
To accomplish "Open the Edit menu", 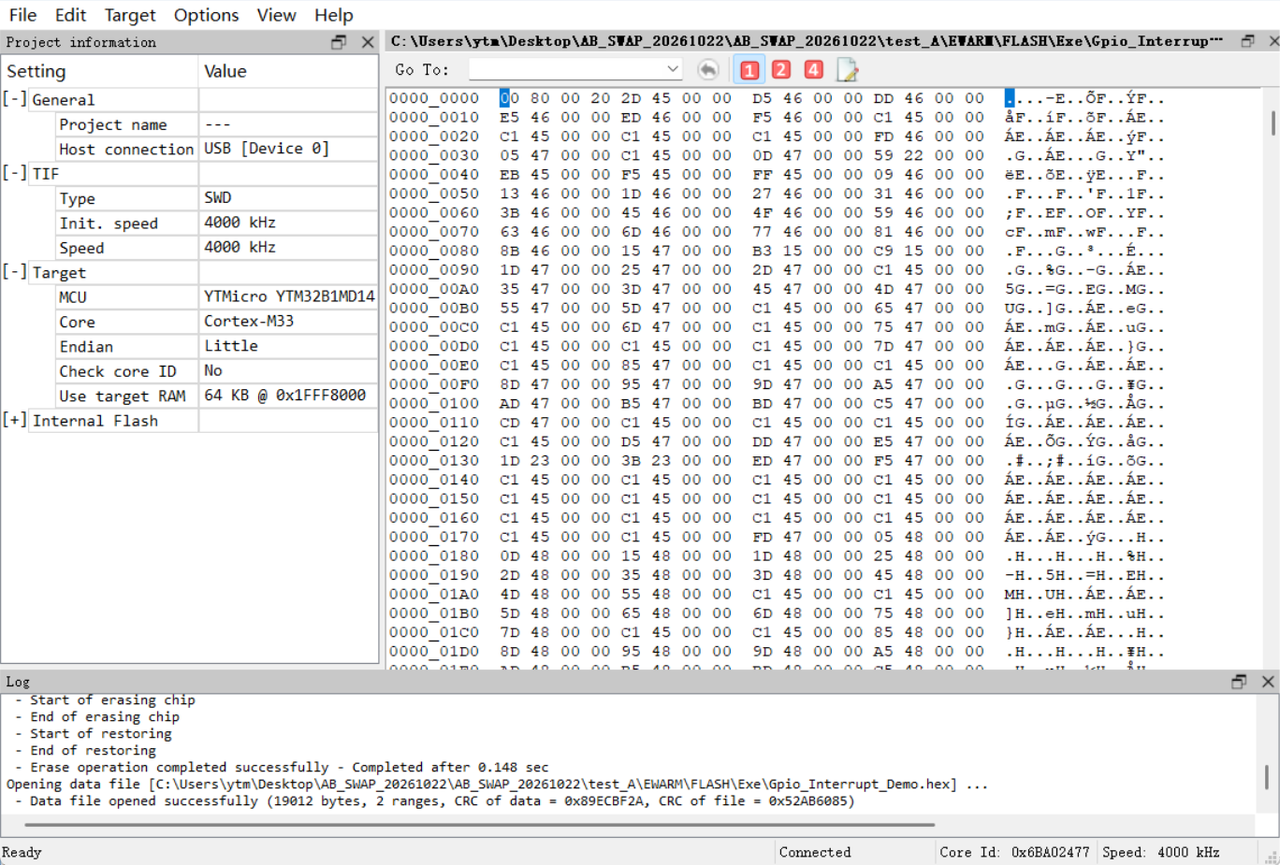I will click(x=70, y=15).
